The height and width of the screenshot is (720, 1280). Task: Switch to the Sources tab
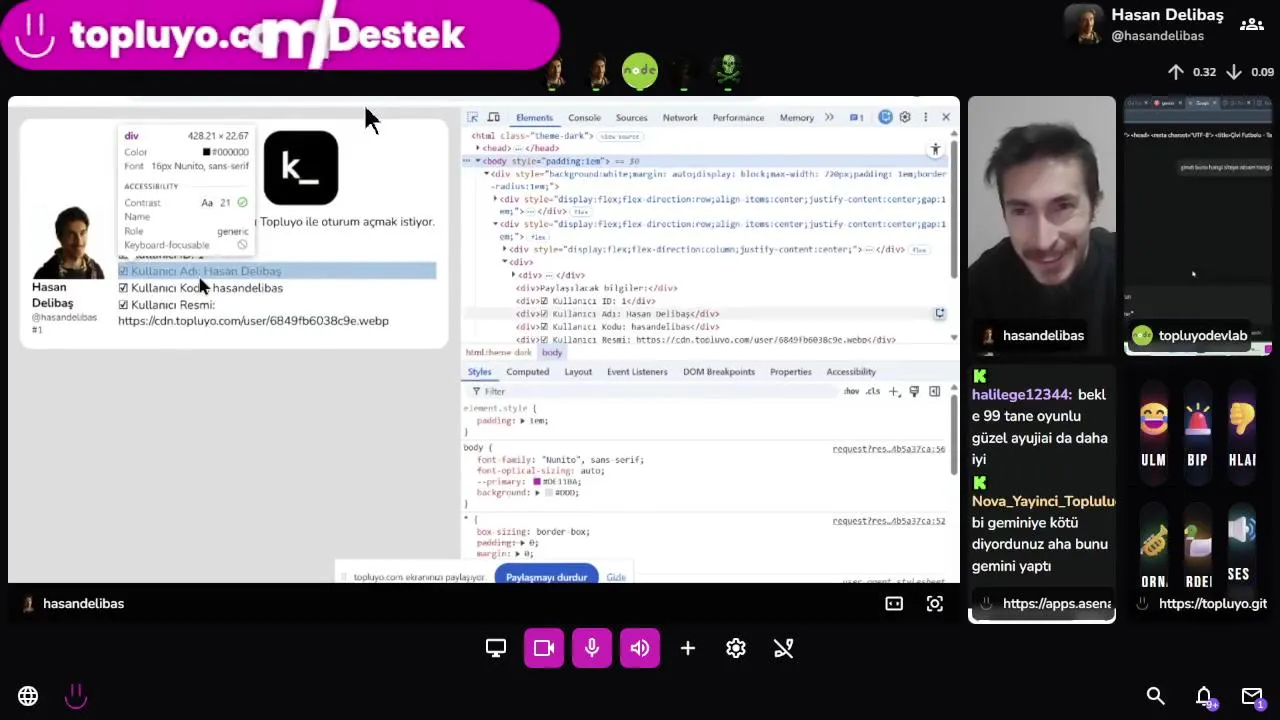coord(631,118)
